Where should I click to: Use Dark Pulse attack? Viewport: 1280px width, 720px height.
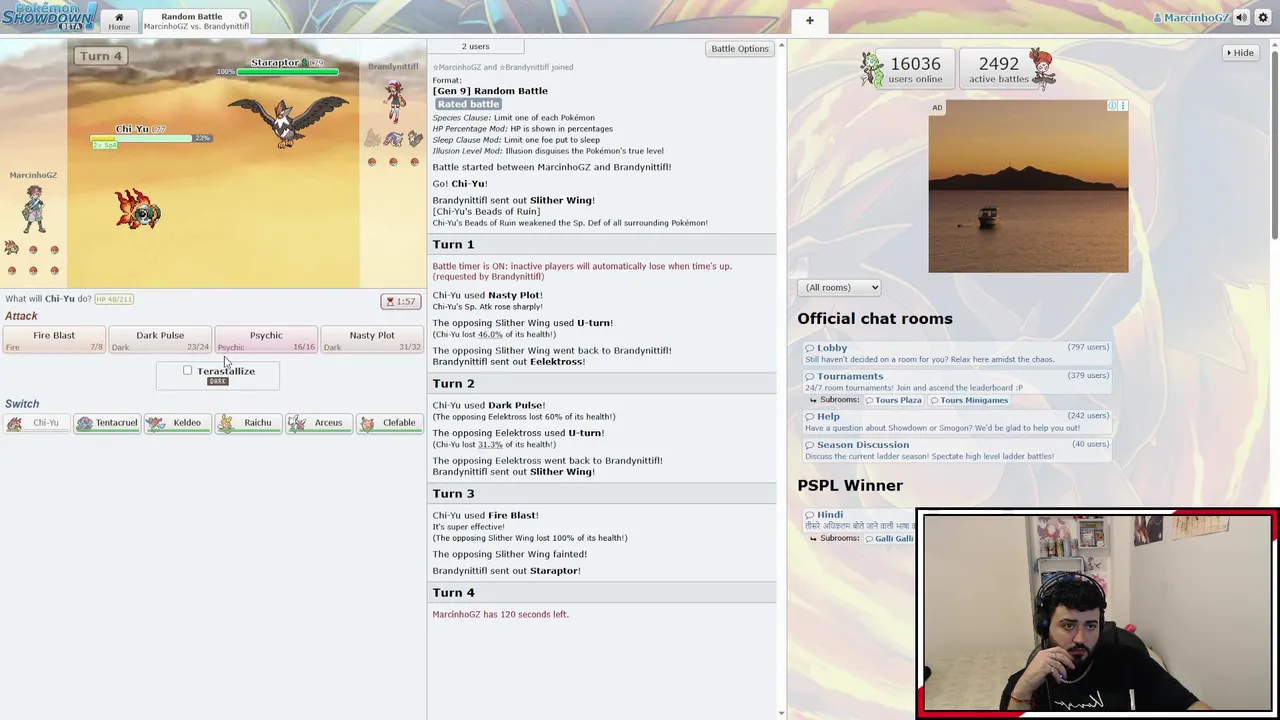(x=160, y=340)
